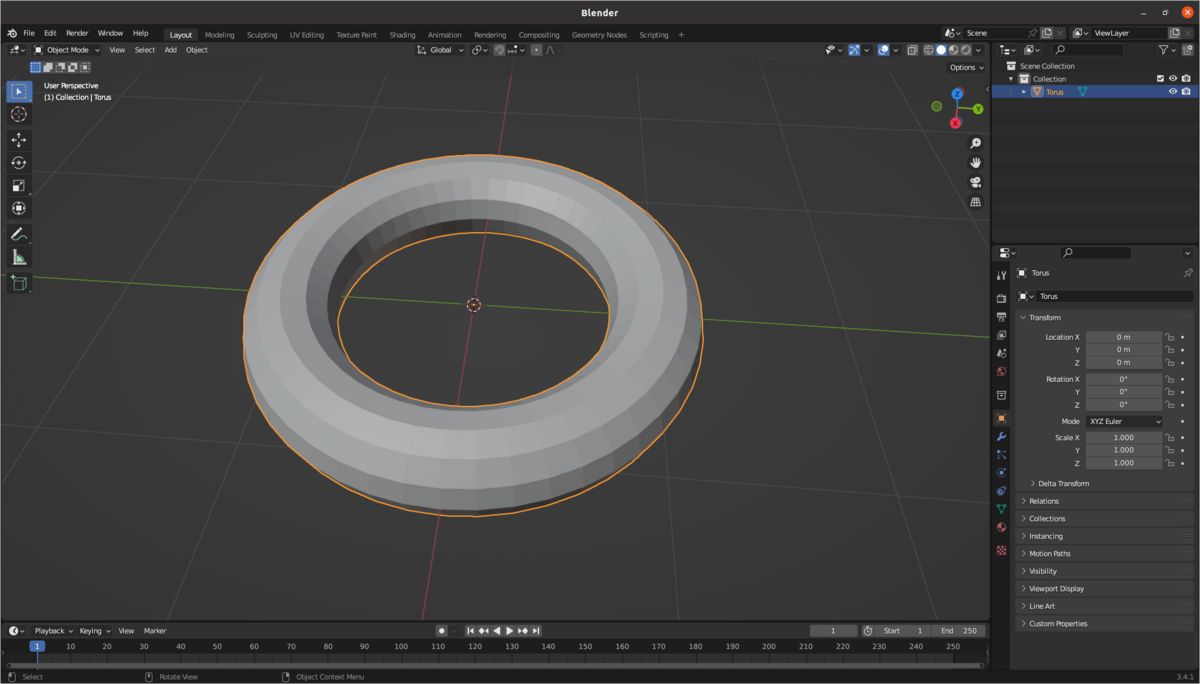Click the viewport zoom magnifier icon
Viewport: 1200px width, 684px height.
click(x=976, y=144)
